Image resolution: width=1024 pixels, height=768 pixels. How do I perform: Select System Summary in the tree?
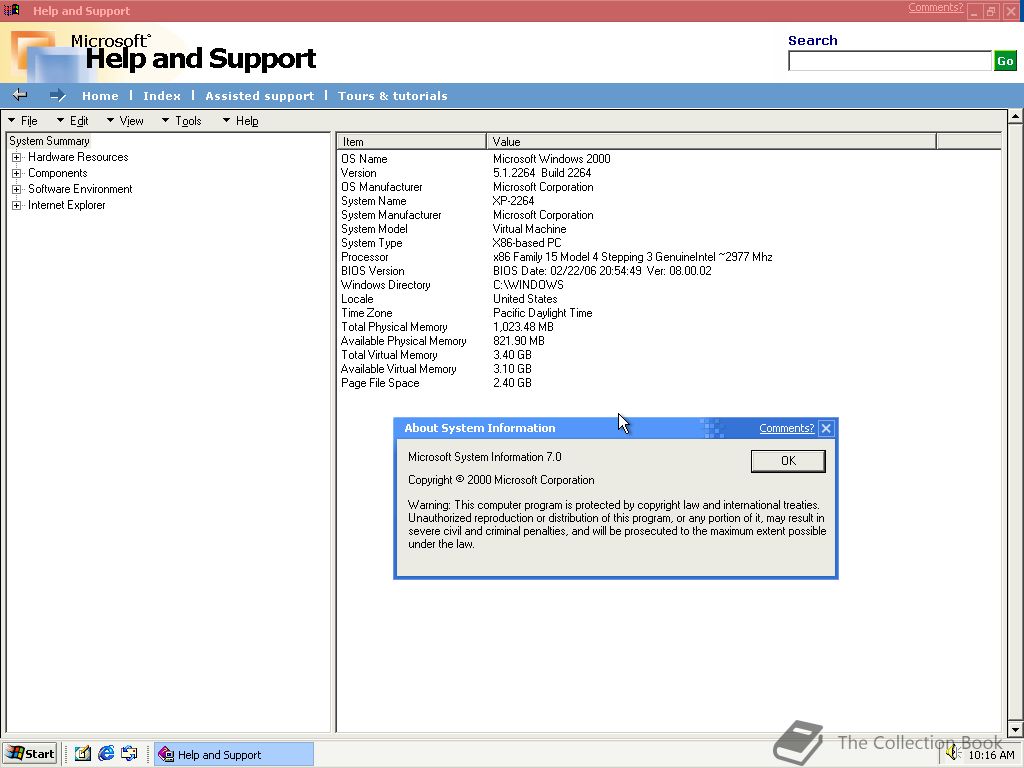tap(49, 141)
